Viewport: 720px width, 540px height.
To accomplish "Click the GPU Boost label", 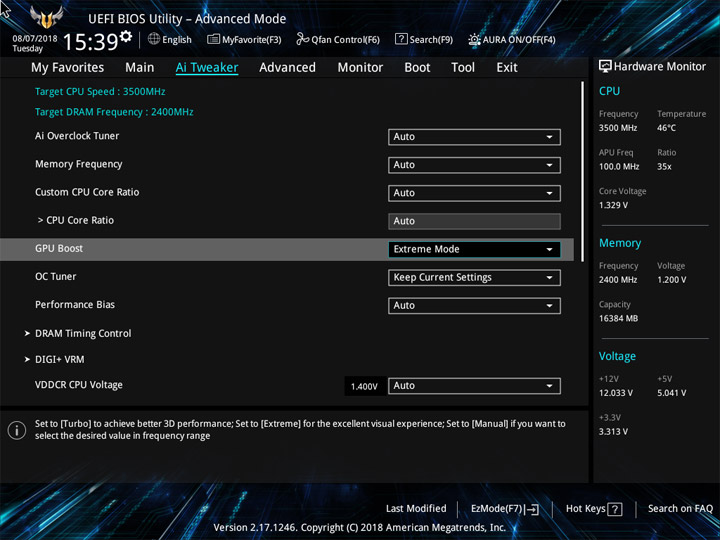I will click(59, 248).
